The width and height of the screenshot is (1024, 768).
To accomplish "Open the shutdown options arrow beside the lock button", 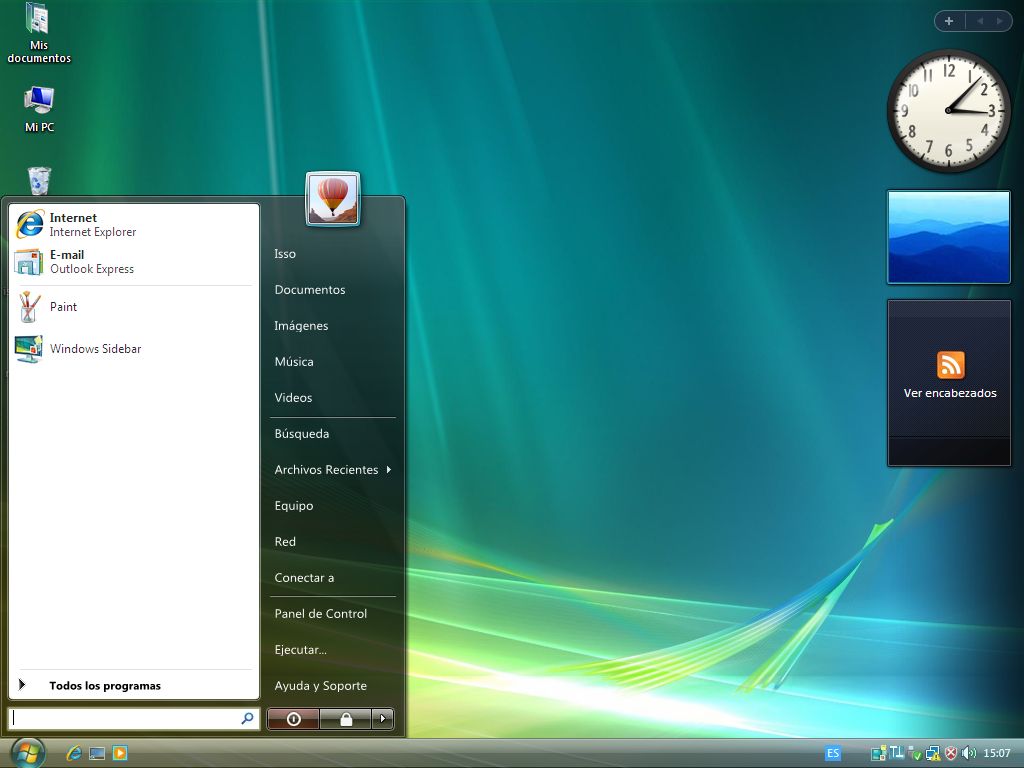I will (383, 719).
